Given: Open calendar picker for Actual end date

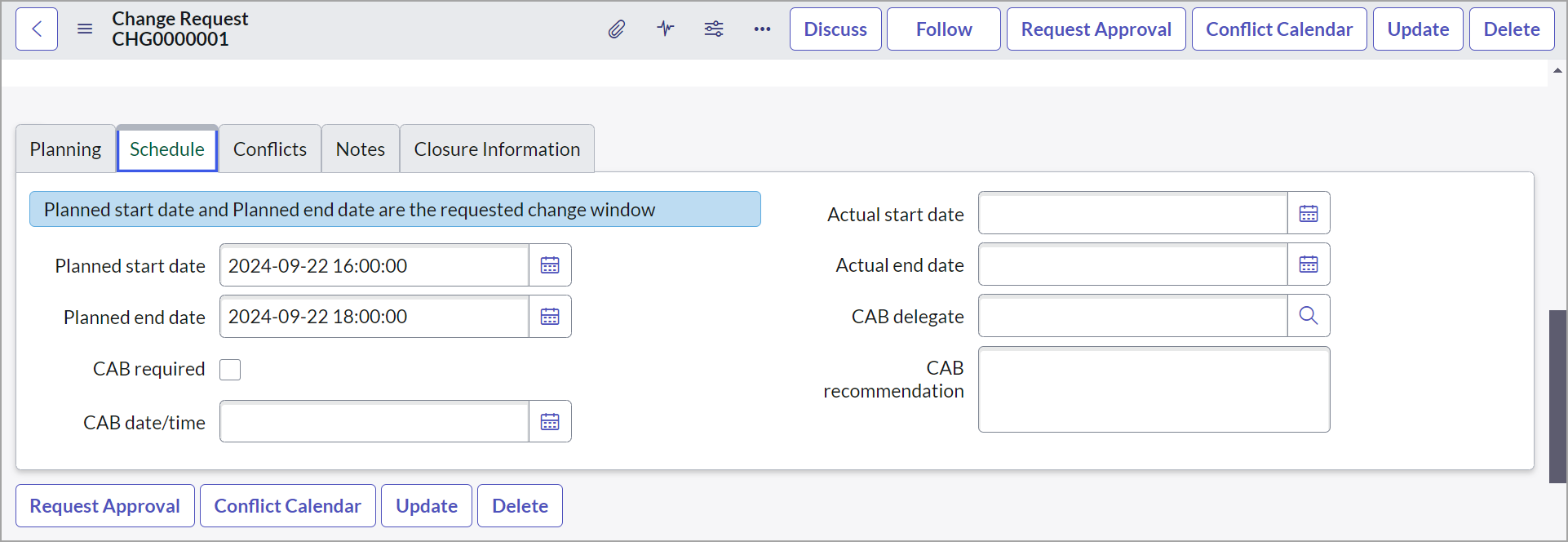Looking at the screenshot, I should (x=1309, y=264).
